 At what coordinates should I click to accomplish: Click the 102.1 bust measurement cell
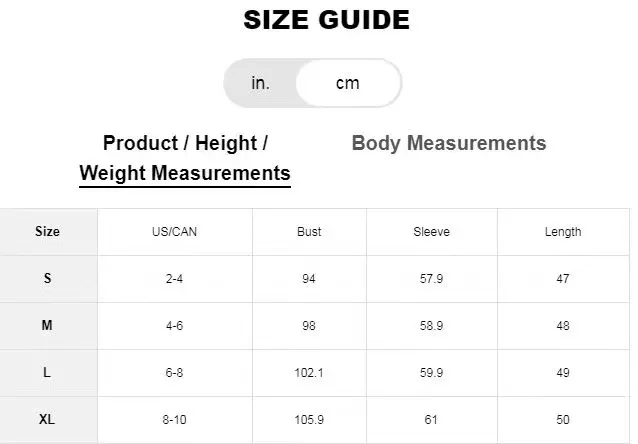[309, 373]
